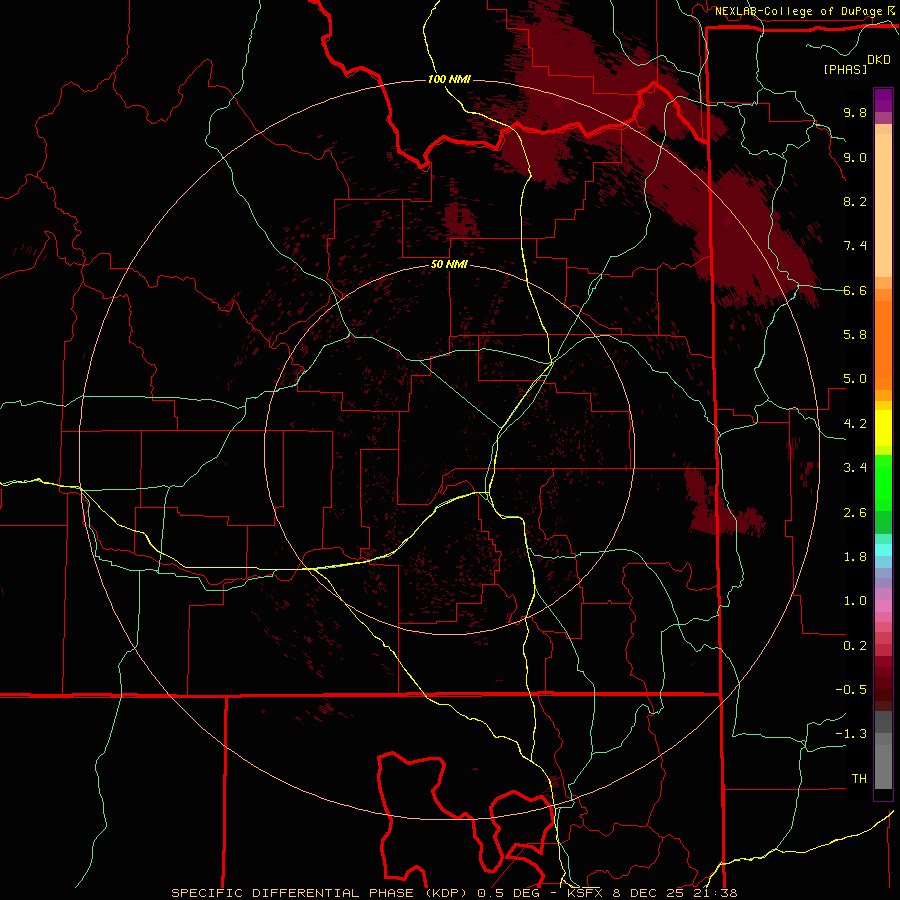Click the 2.6 scale value
The image size is (900, 900).
(855, 513)
